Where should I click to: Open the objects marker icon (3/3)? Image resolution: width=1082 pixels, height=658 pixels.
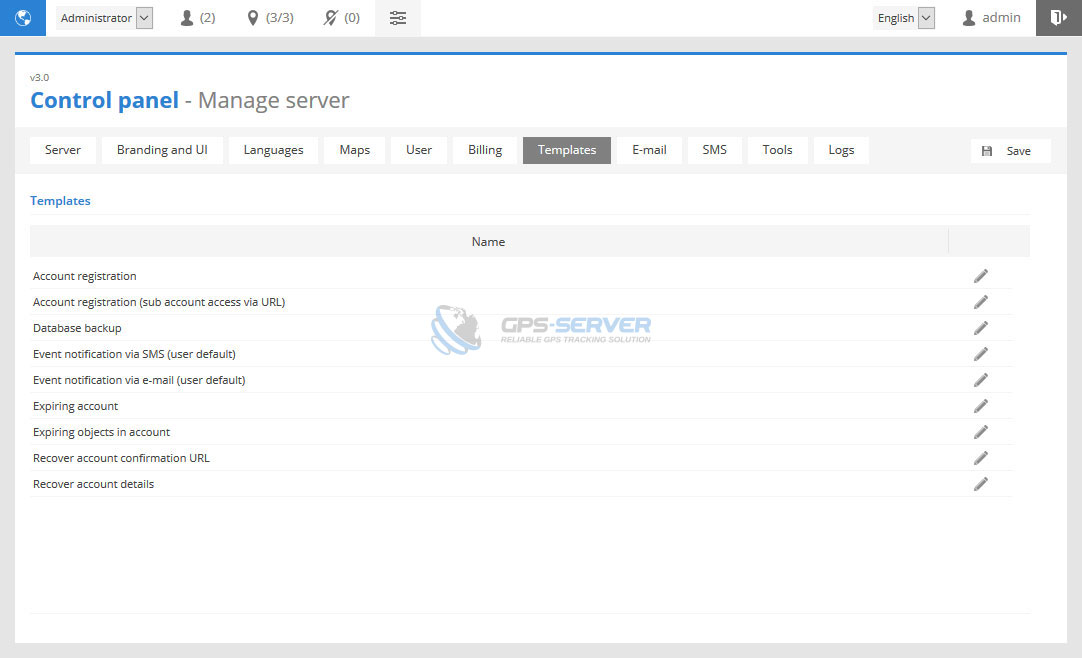click(x=270, y=18)
